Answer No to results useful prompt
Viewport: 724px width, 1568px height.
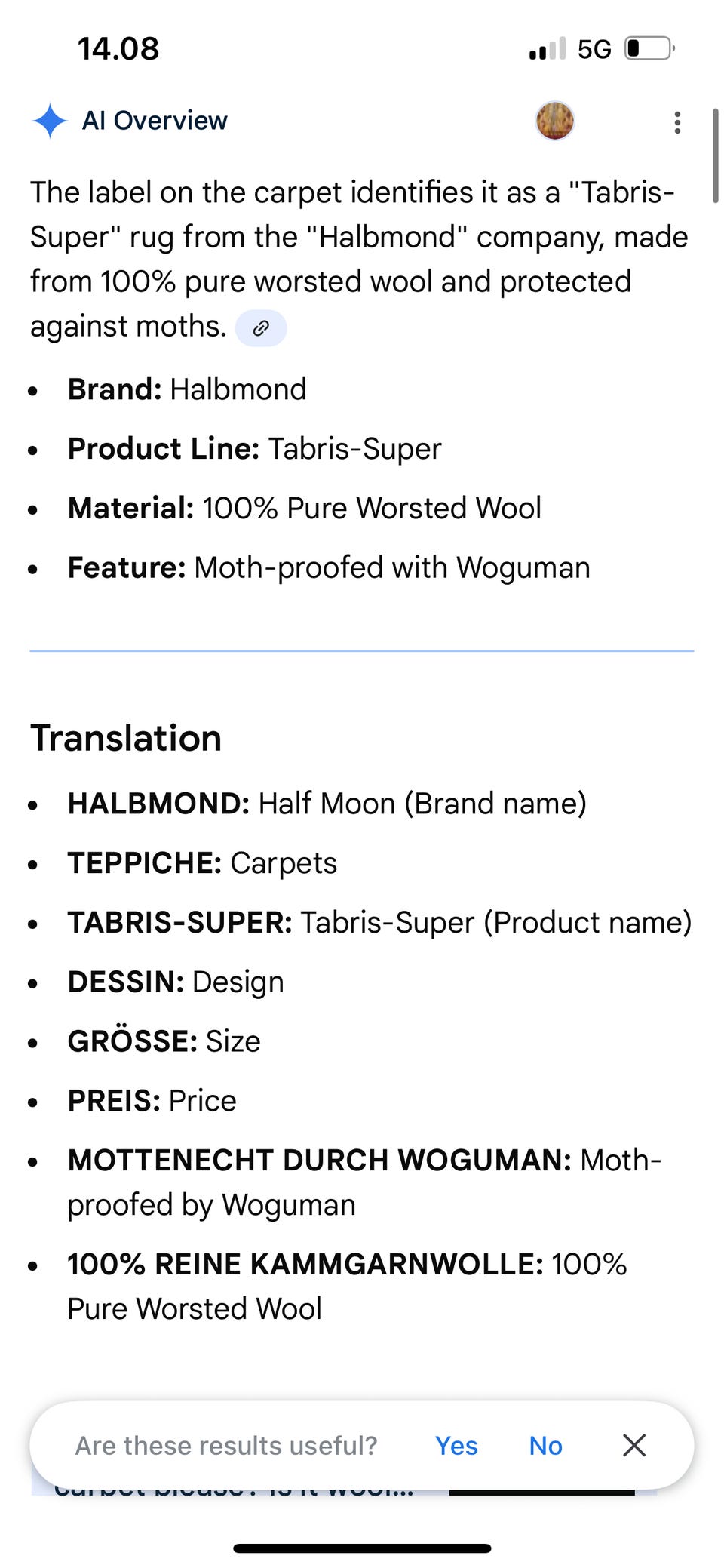tap(545, 1446)
